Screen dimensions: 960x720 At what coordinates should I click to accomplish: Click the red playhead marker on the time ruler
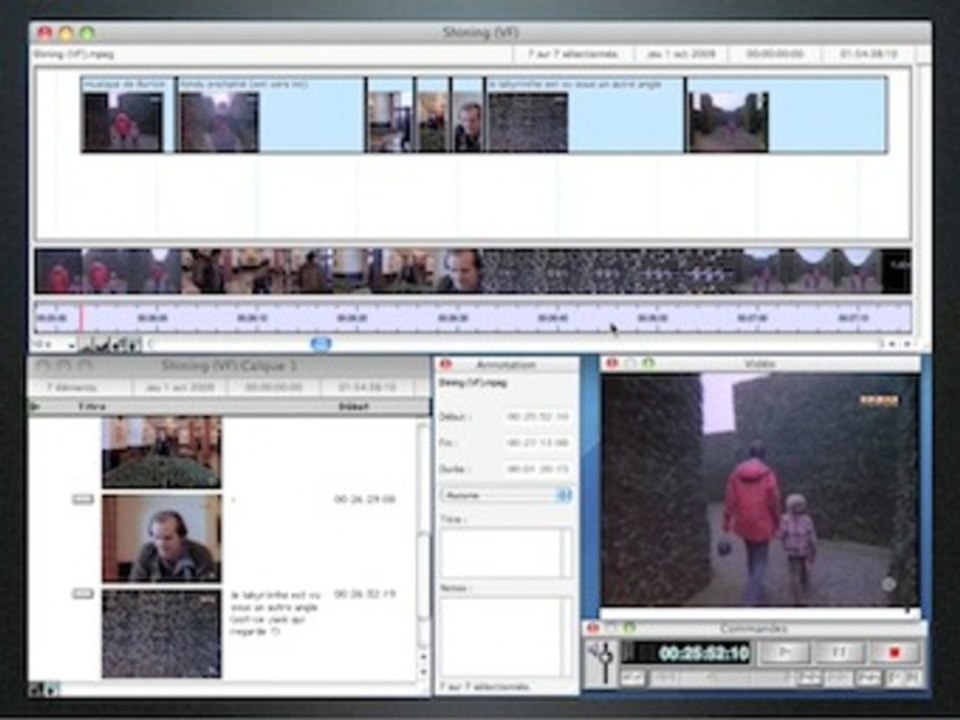tap(81, 318)
